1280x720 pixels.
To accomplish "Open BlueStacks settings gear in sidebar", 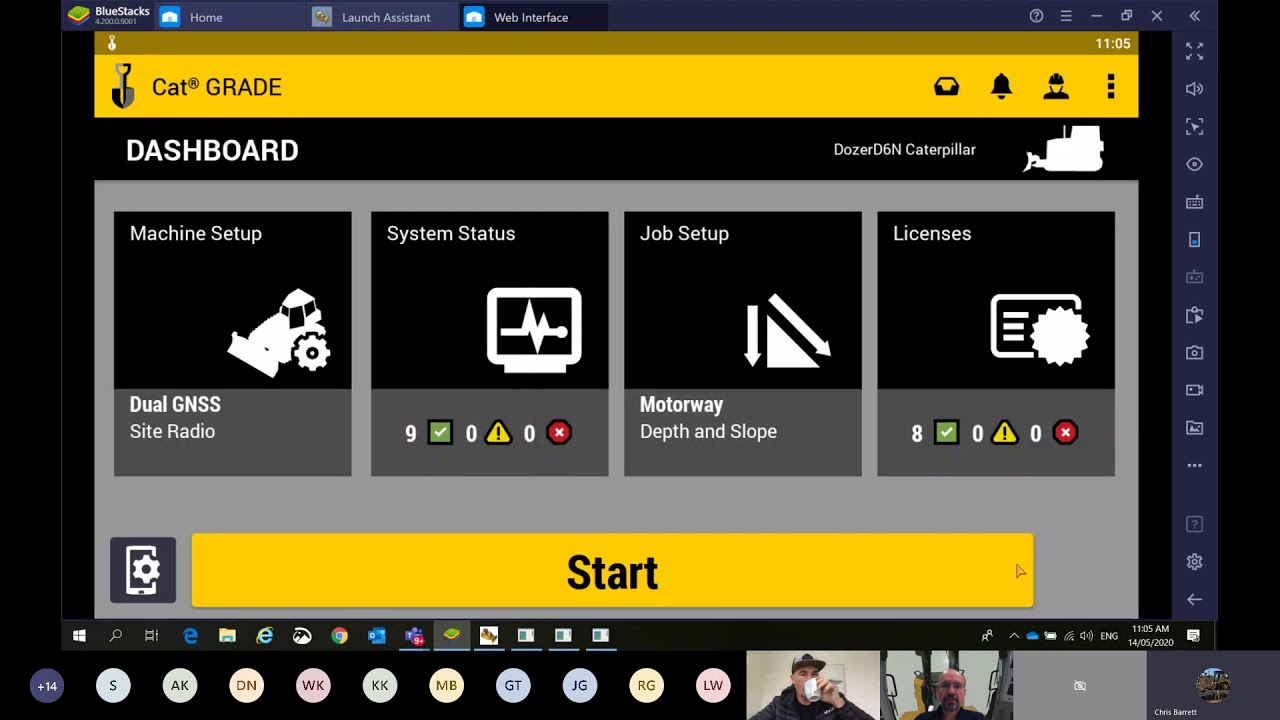I will pos(1194,562).
